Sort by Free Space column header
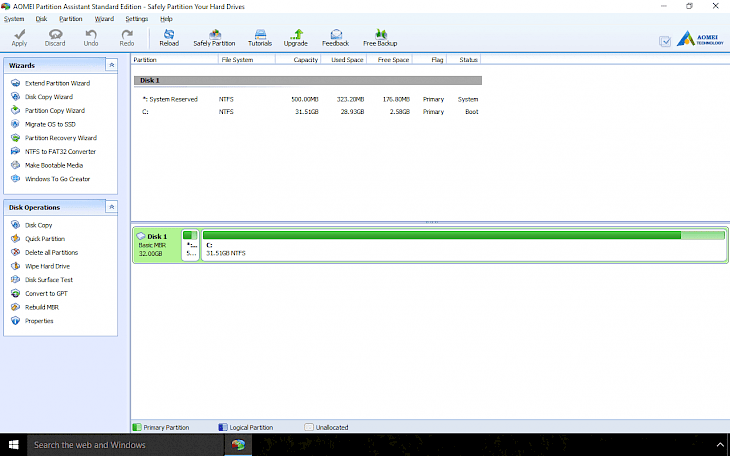 [389, 60]
